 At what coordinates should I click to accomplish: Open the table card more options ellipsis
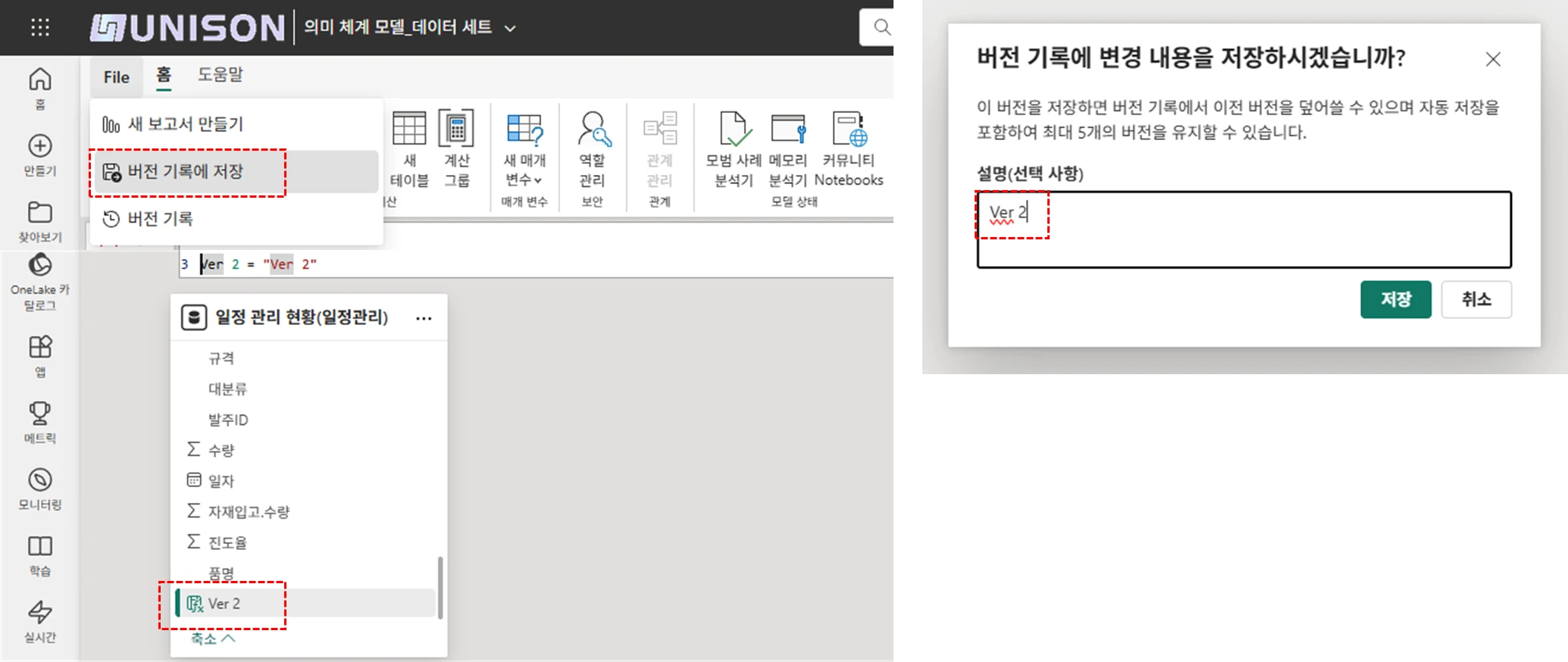click(424, 318)
